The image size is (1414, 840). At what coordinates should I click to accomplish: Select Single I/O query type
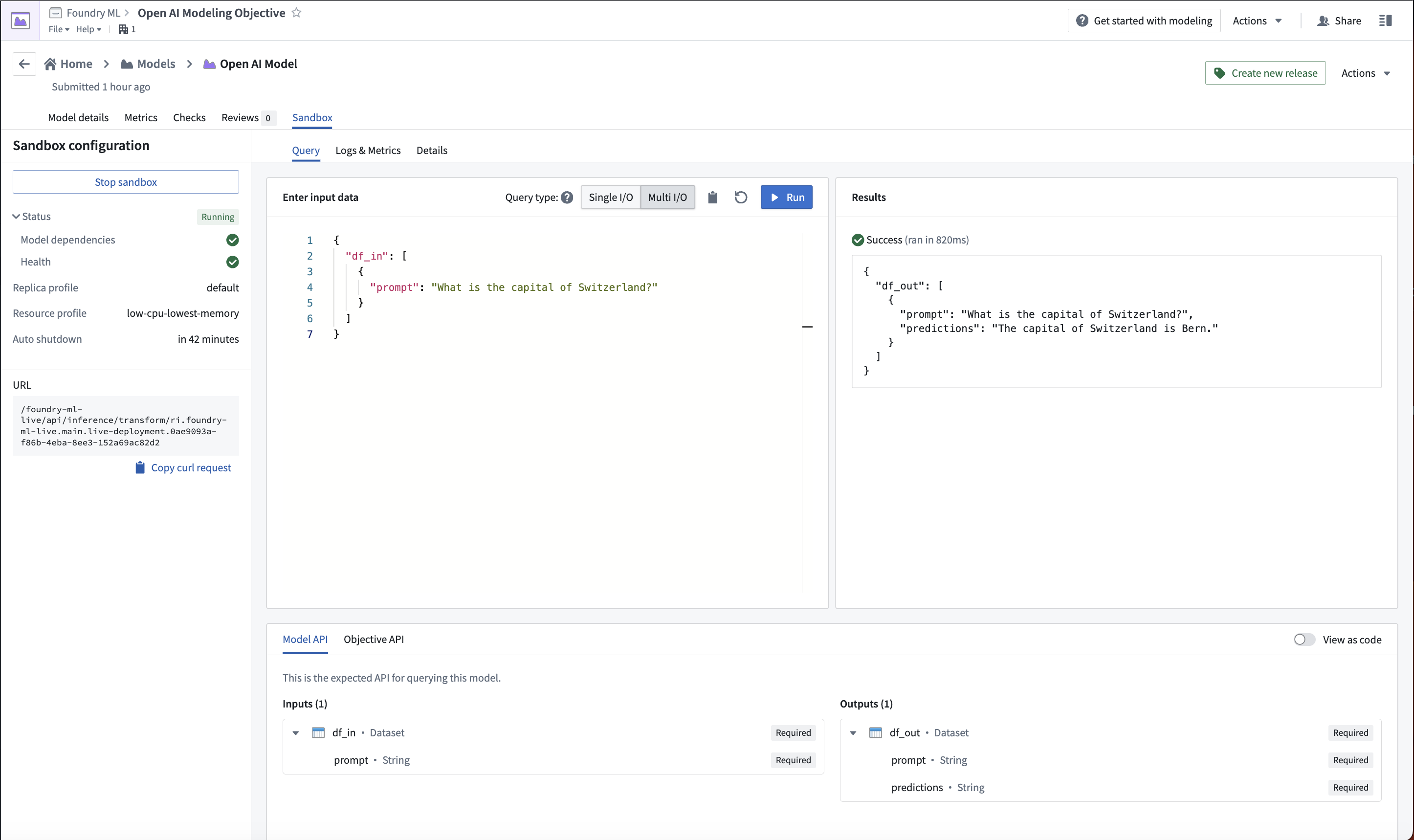[611, 198]
